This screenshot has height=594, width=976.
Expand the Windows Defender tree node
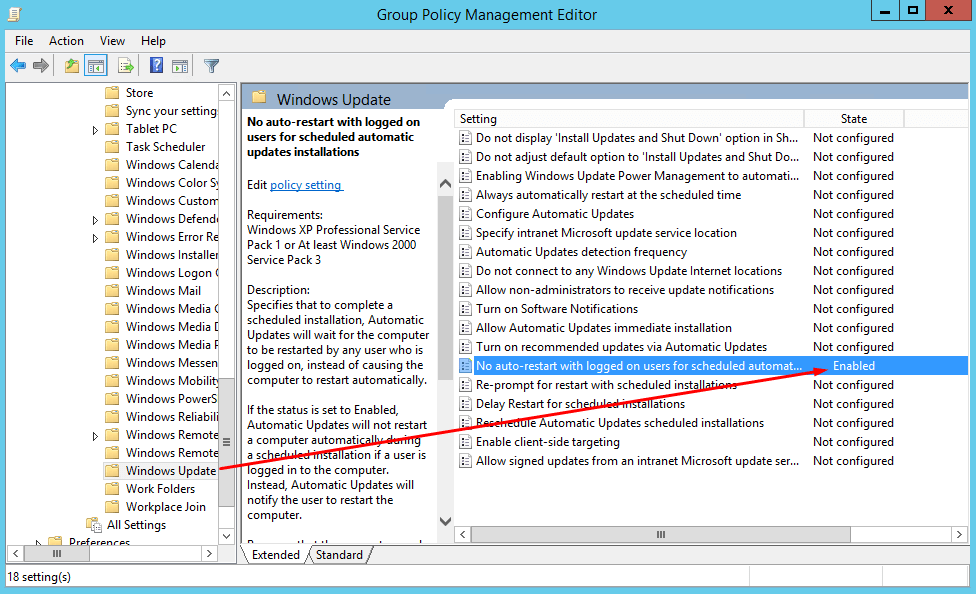pyautogui.click(x=95, y=220)
